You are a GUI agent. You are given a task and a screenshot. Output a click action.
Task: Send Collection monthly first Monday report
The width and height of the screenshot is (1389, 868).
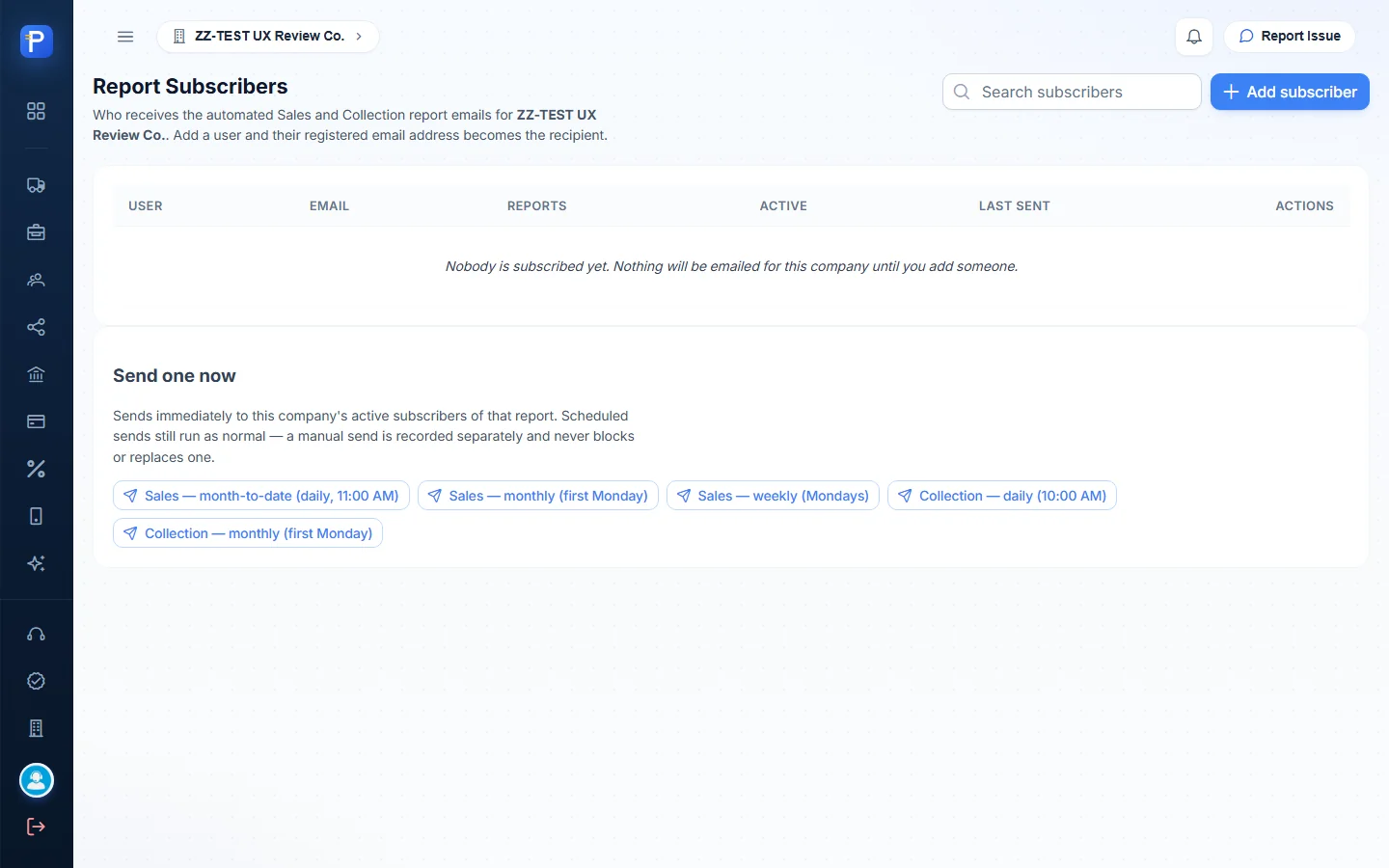coord(248,533)
